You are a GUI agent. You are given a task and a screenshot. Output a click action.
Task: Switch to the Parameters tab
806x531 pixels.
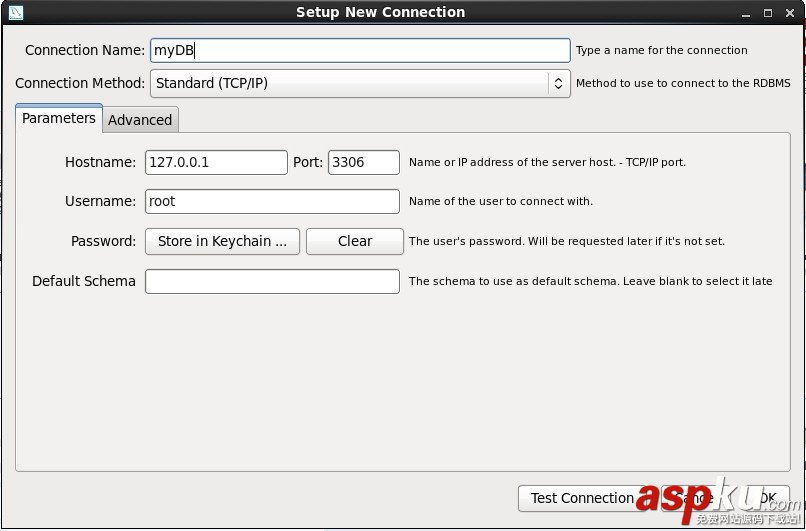coord(59,118)
